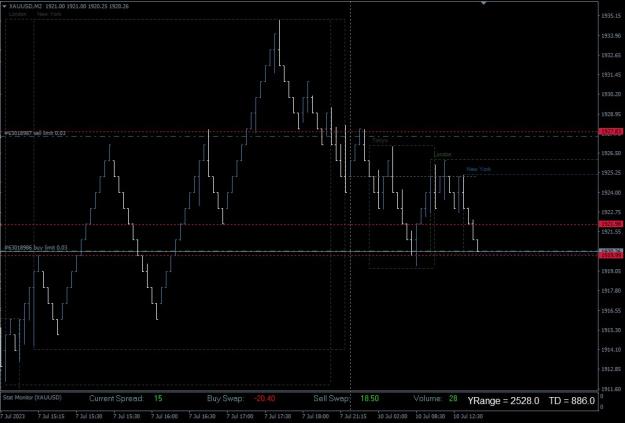Click the 10 Jul 12:30 time axis label

468,416
